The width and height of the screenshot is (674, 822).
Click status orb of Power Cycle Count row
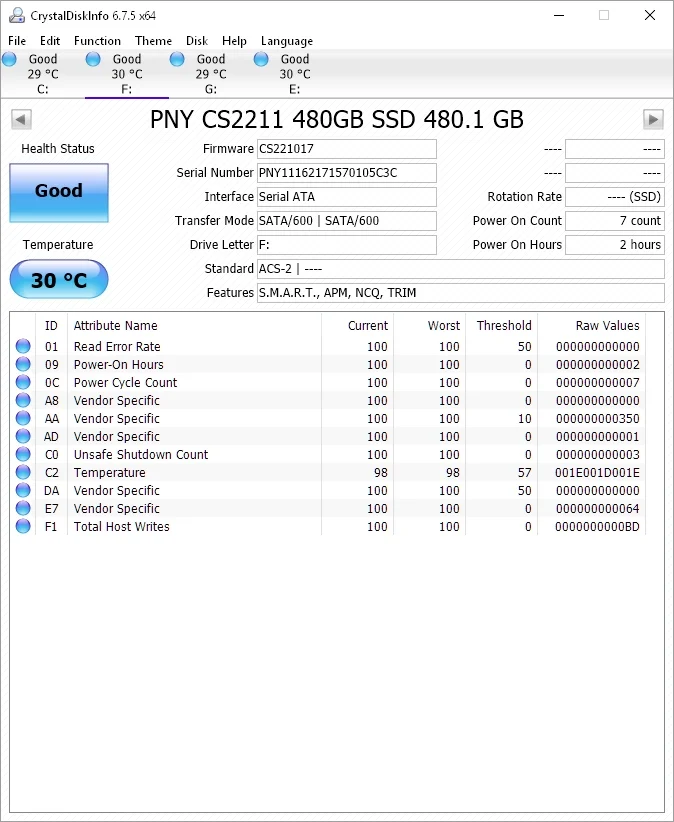coord(23,382)
